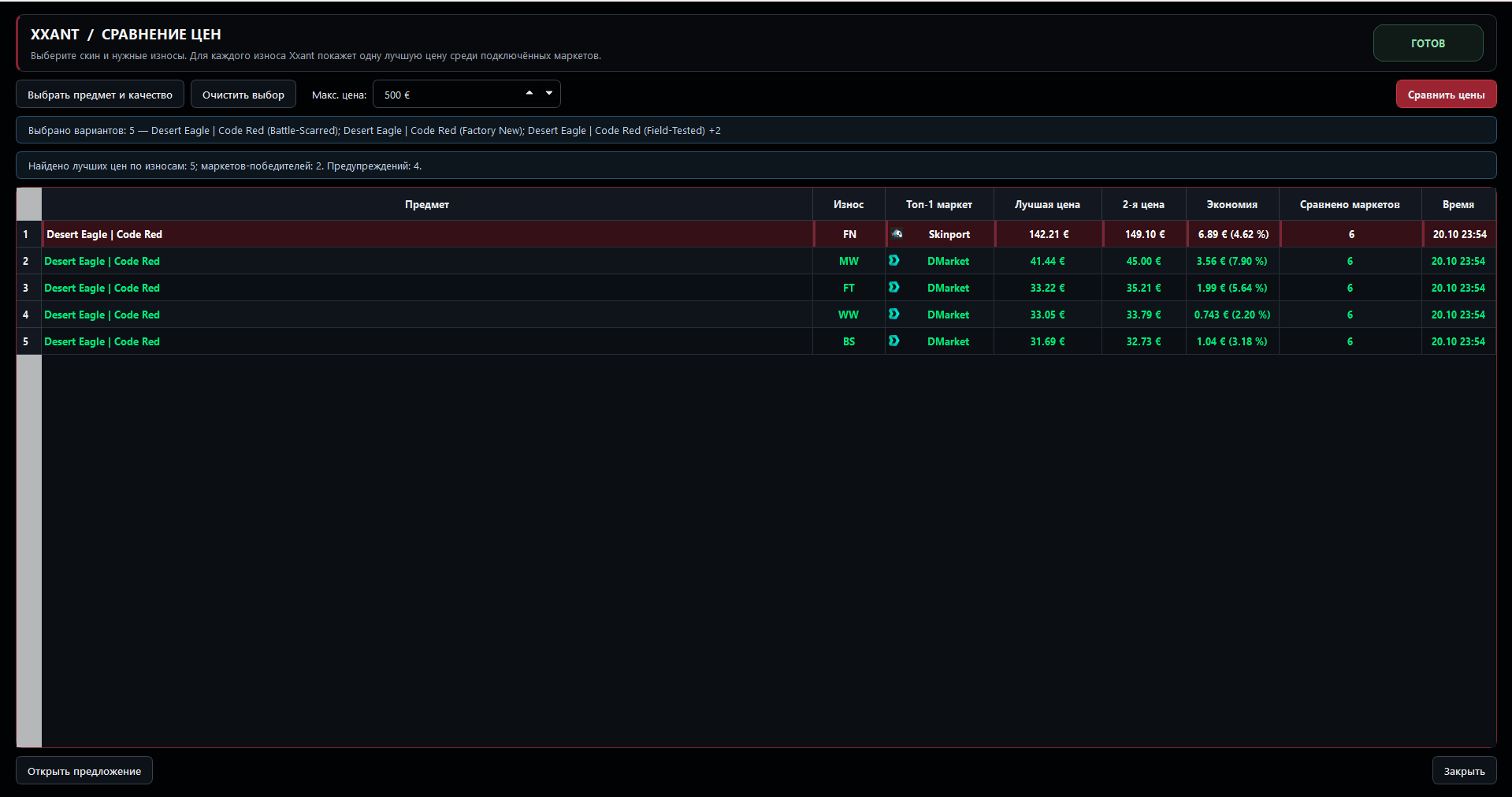The image size is (1512, 797).
Task: Sort by Экономия column header
Action: pyautogui.click(x=1232, y=204)
